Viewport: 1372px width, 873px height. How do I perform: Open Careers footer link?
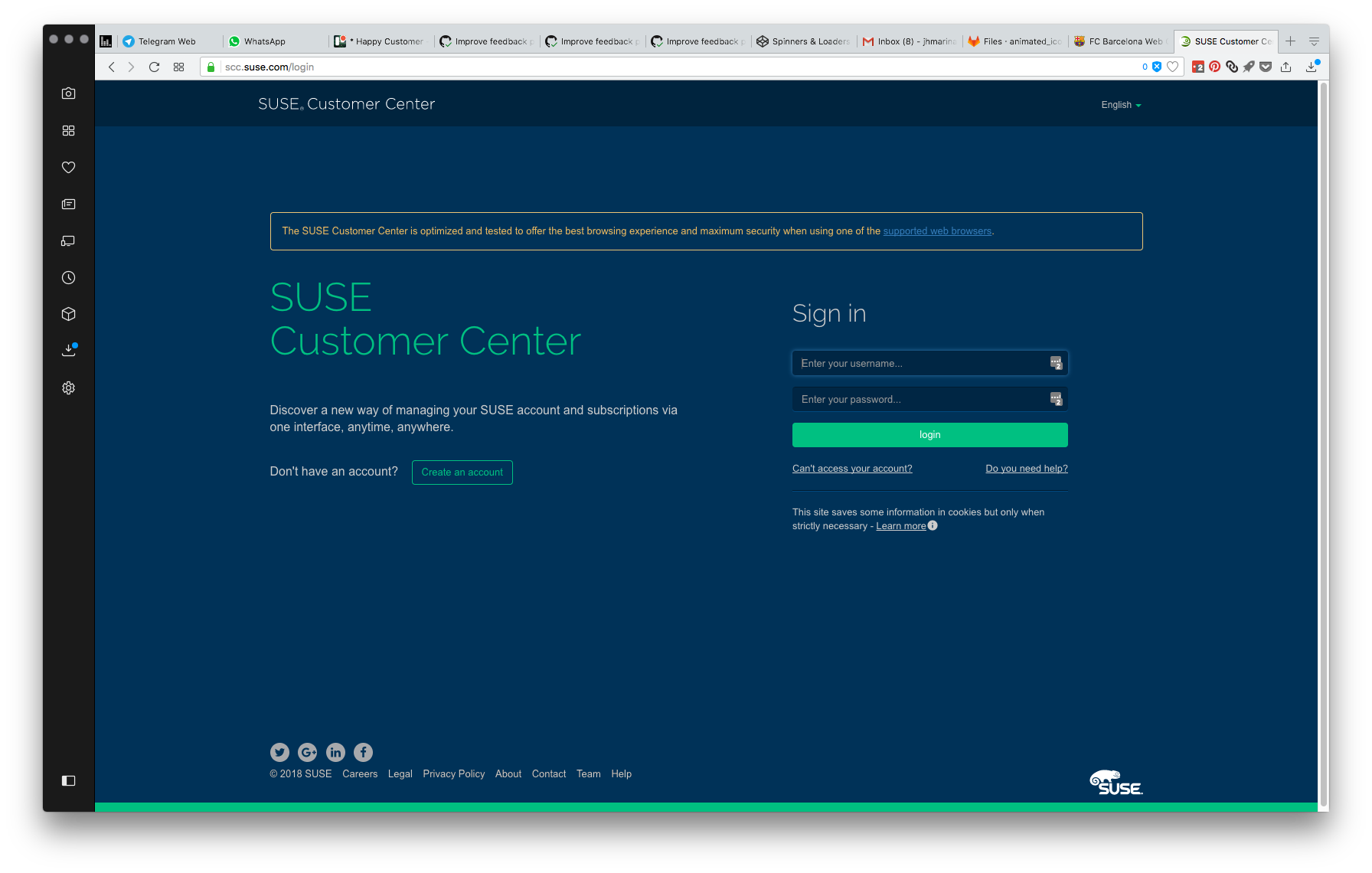coord(360,774)
